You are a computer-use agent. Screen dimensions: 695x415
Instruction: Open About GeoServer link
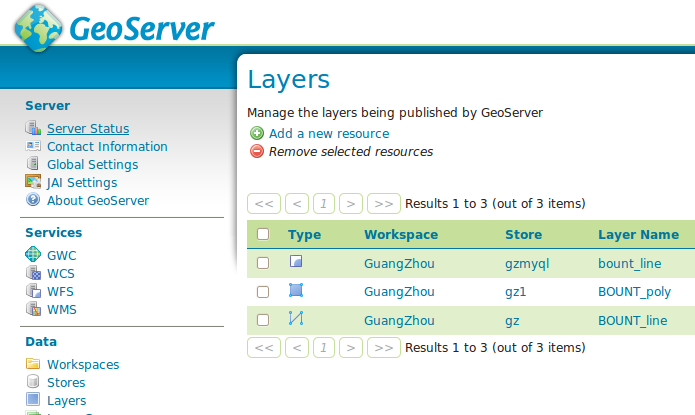click(98, 200)
